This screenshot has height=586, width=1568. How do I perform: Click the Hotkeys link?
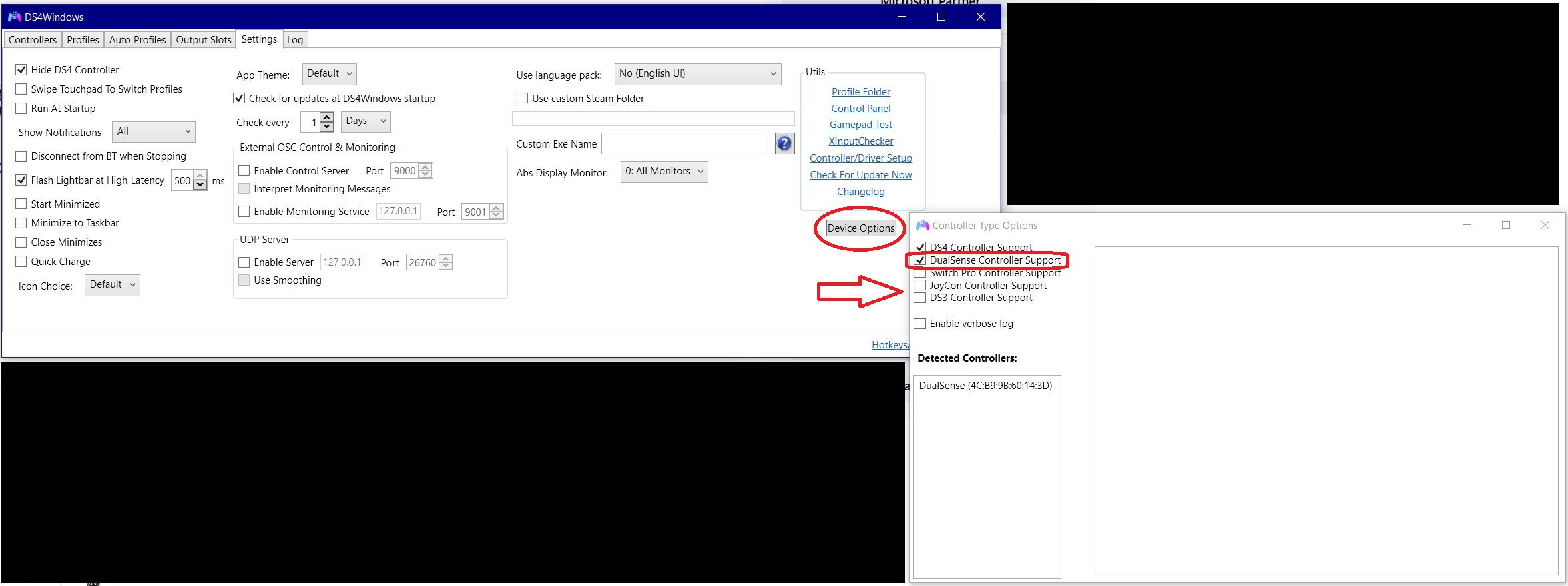click(x=890, y=345)
